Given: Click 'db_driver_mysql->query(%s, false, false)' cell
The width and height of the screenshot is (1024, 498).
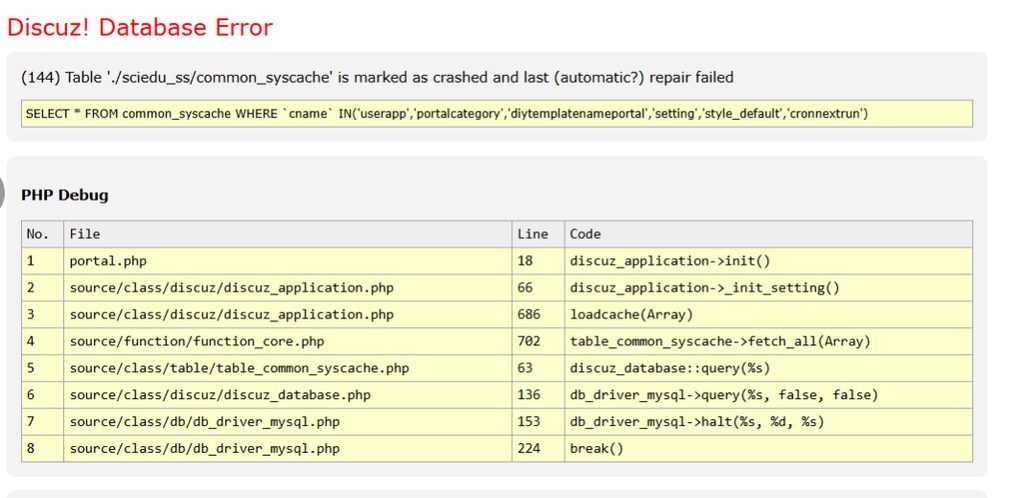Looking at the screenshot, I should (x=769, y=395).
